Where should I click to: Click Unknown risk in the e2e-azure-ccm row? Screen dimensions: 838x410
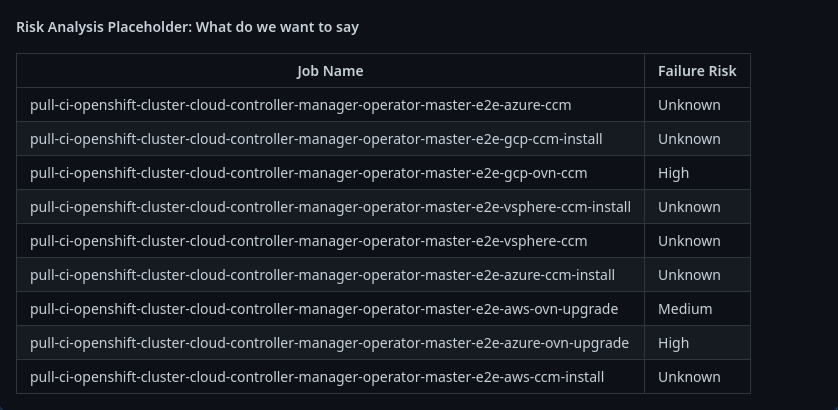(x=689, y=105)
